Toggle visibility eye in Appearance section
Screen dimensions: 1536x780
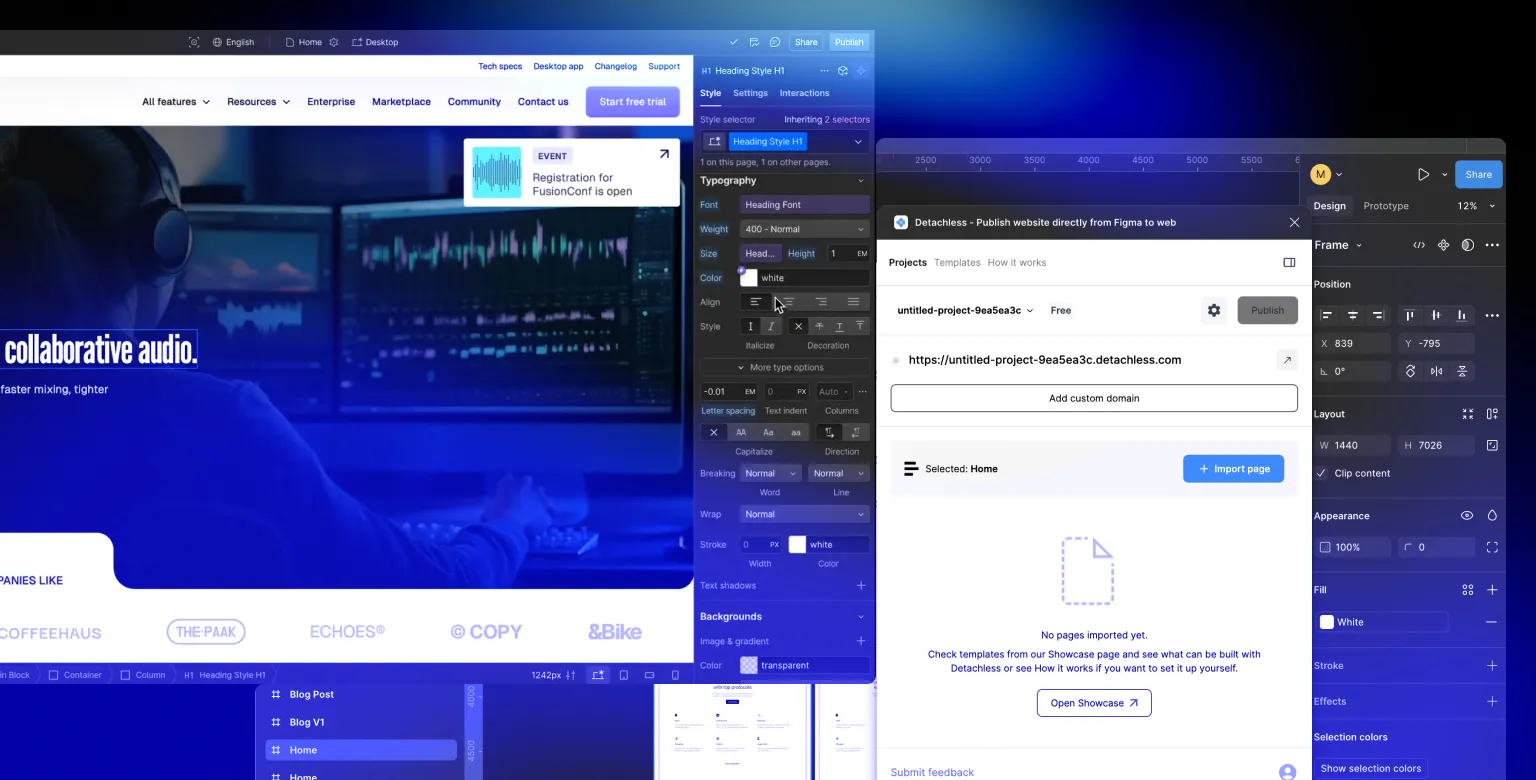click(x=1467, y=516)
